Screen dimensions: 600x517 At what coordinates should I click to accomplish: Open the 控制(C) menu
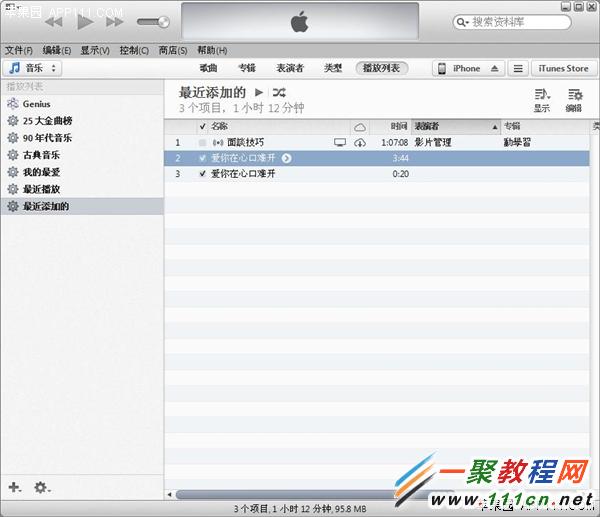click(134, 50)
